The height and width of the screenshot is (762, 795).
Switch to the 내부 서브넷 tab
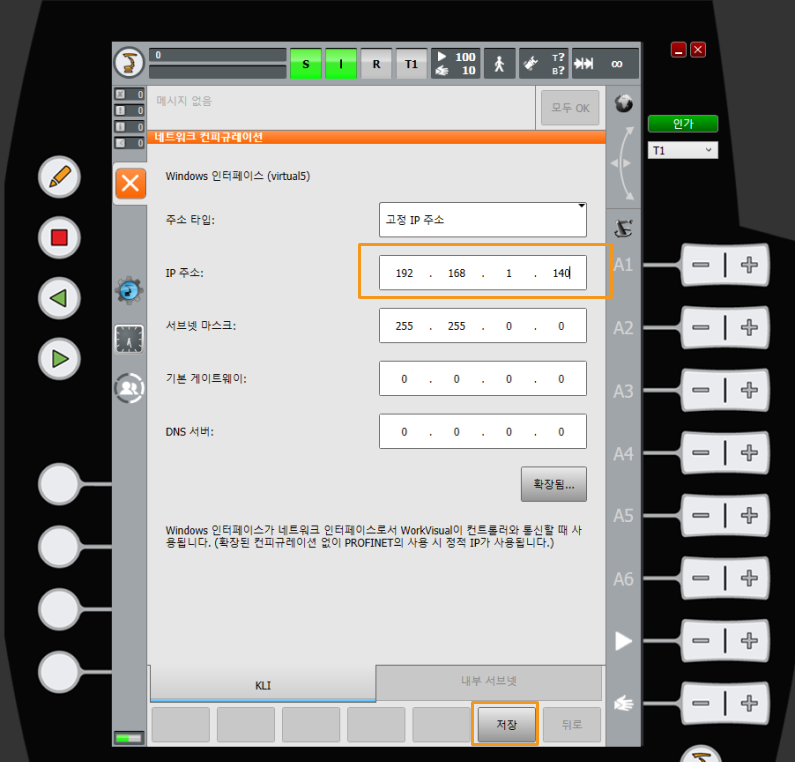(x=489, y=682)
